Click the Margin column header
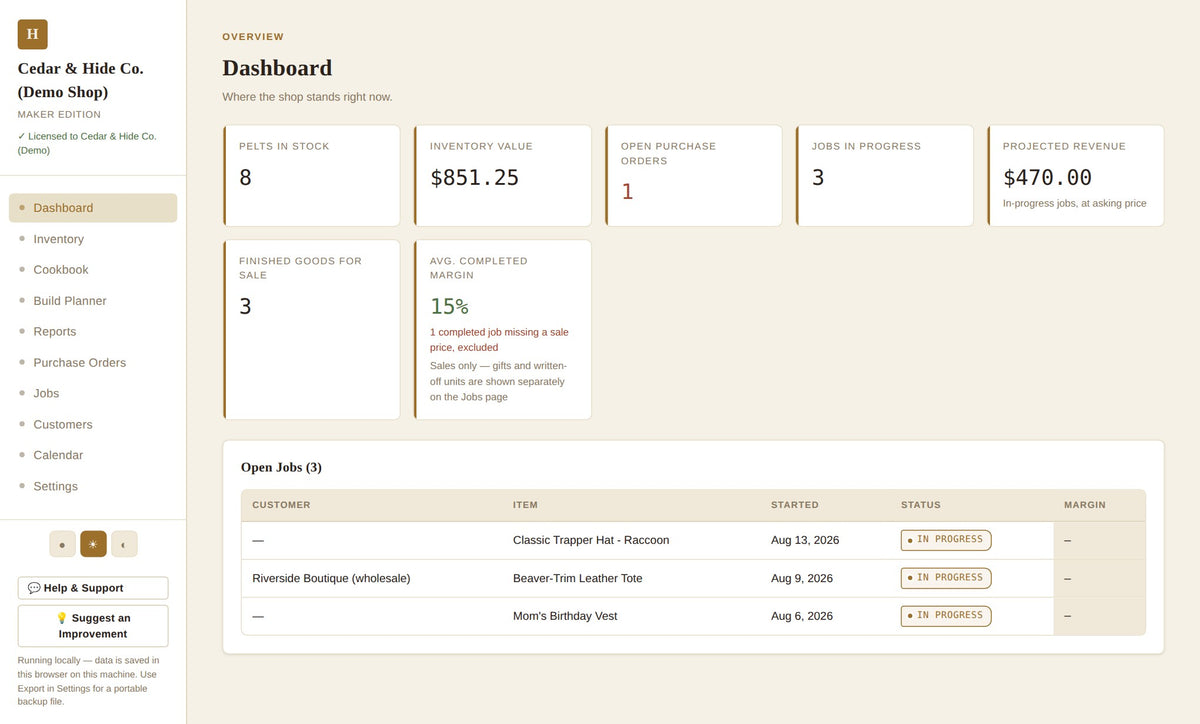Image resolution: width=1200 pixels, height=724 pixels. click(x=1085, y=505)
